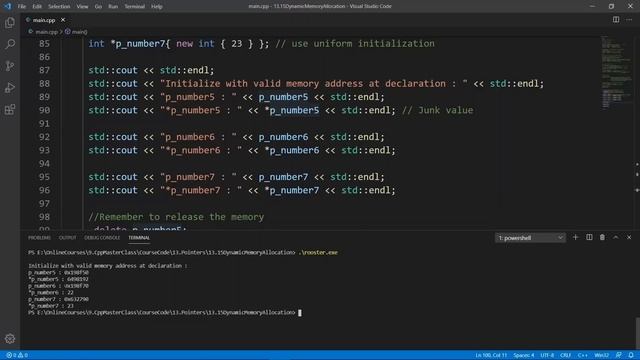Screen dimensions: 640x360
Task: Change encoding via UTF-8 status item
Action: pyautogui.click(x=547, y=355)
